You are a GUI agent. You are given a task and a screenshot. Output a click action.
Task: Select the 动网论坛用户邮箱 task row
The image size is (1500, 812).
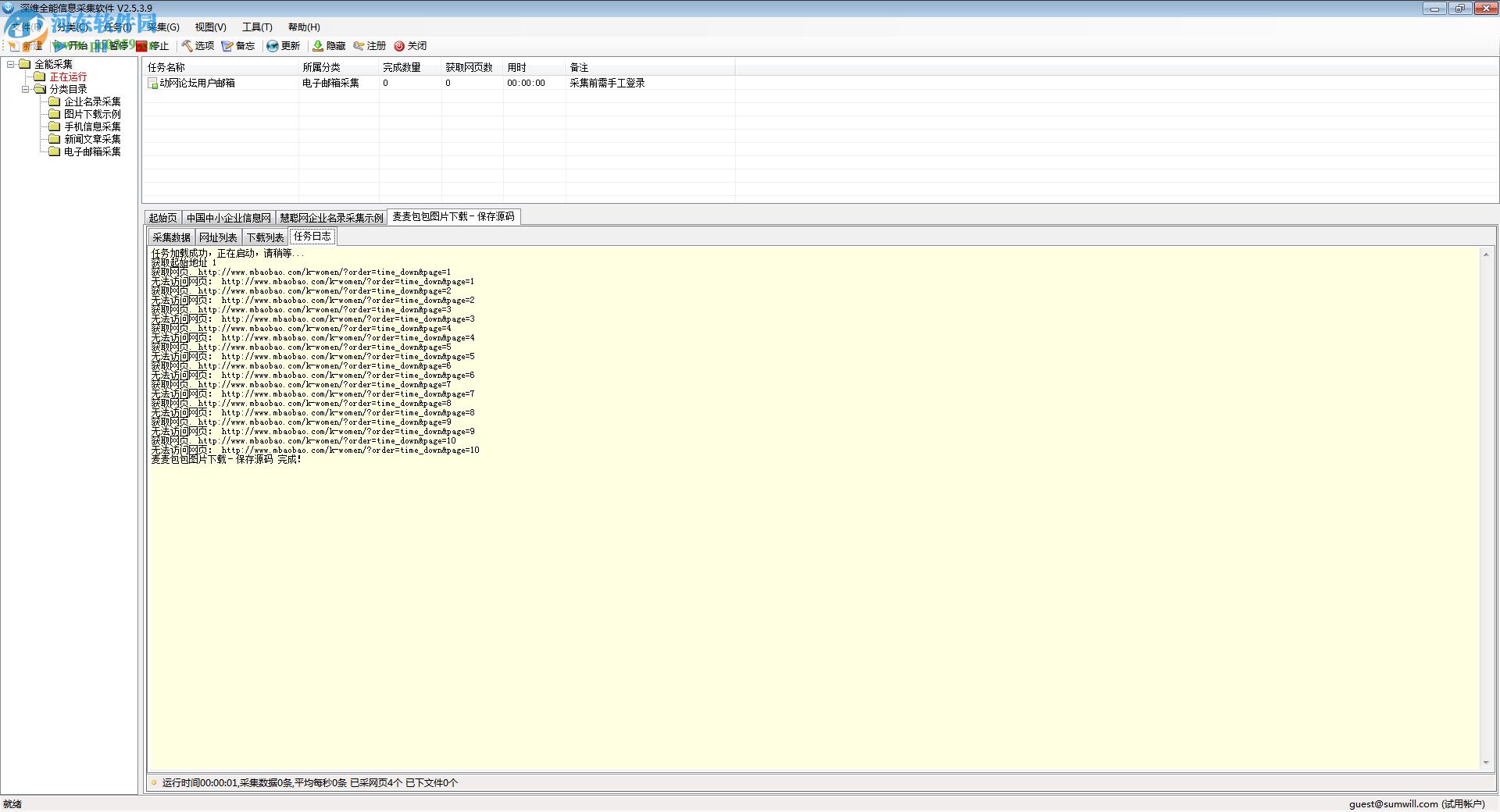click(x=197, y=83)
